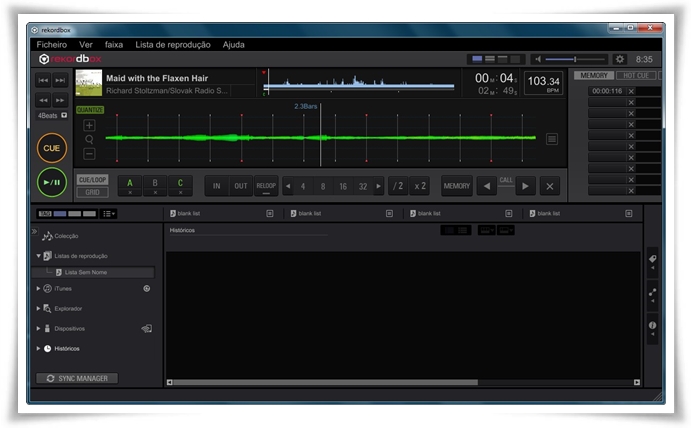Select Lista Sem Nome playlist

86,272
